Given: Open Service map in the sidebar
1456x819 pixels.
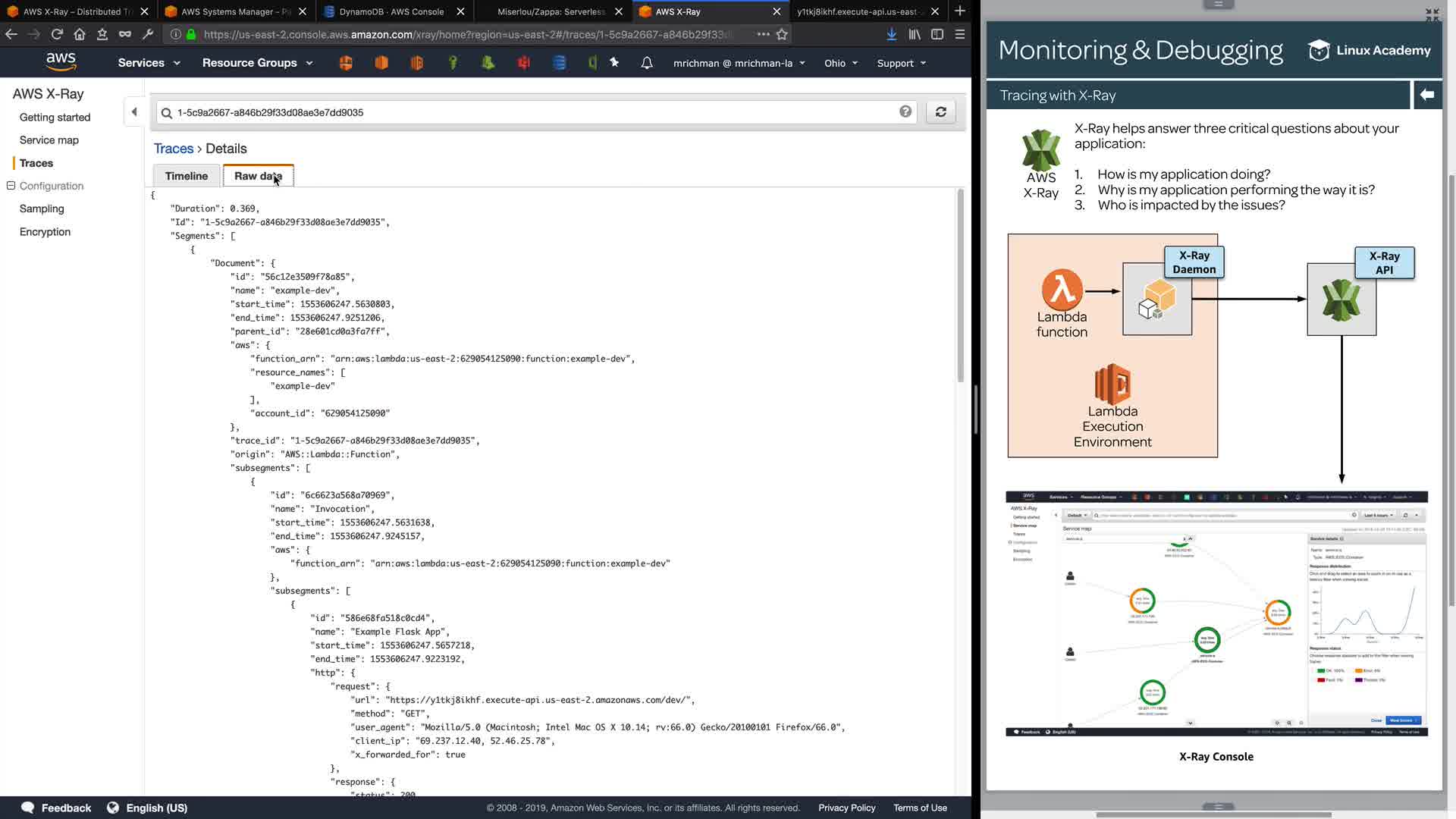Looking at the screenshot, I should tap(49, 140).
